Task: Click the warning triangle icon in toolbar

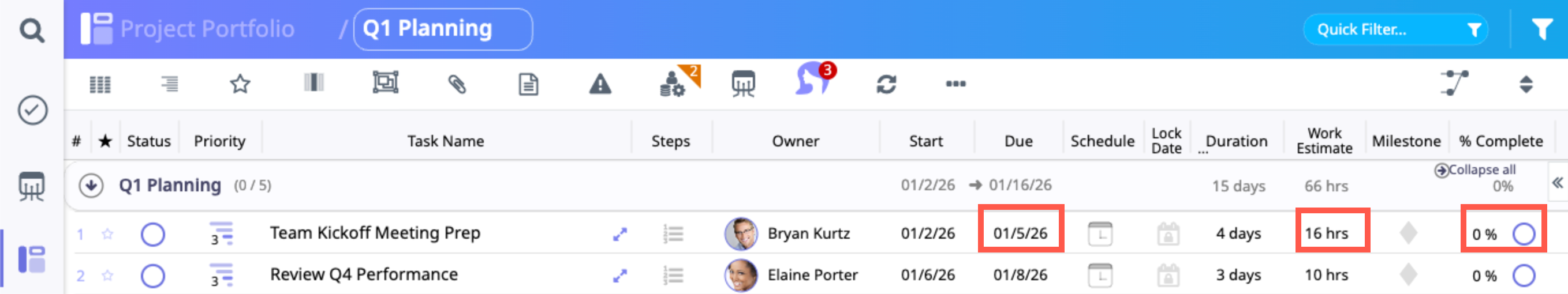Action: click(600, 84)
